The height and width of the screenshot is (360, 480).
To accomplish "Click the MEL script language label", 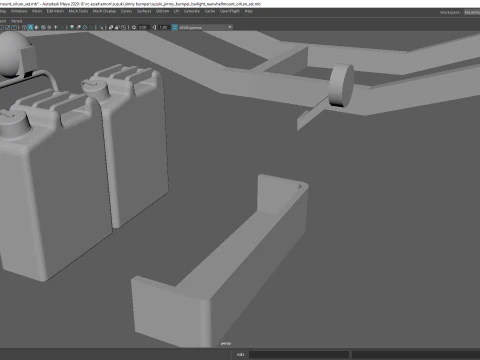I will tap(240, 355).
